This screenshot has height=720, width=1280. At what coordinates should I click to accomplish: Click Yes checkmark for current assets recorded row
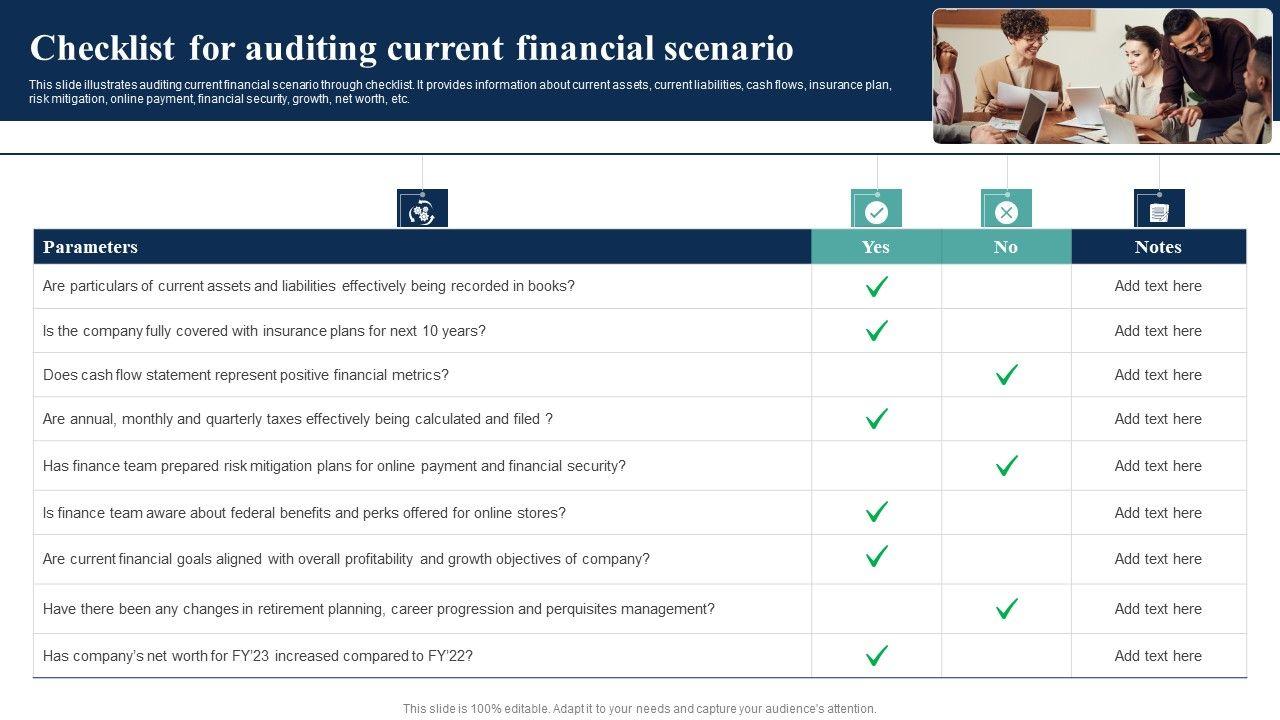(877, 287)
